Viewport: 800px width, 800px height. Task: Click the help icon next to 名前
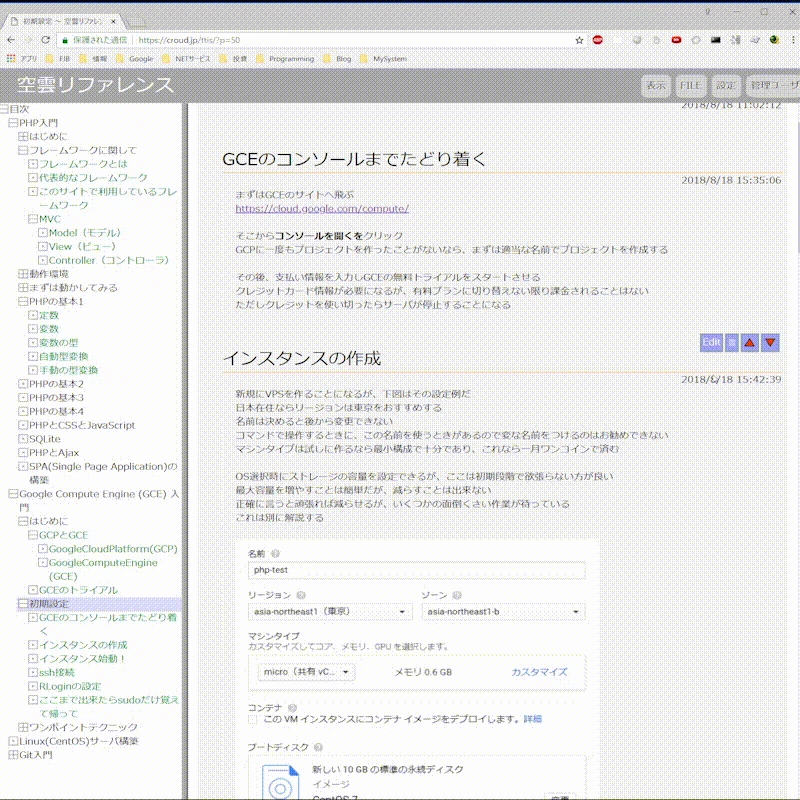coord(276,554)
